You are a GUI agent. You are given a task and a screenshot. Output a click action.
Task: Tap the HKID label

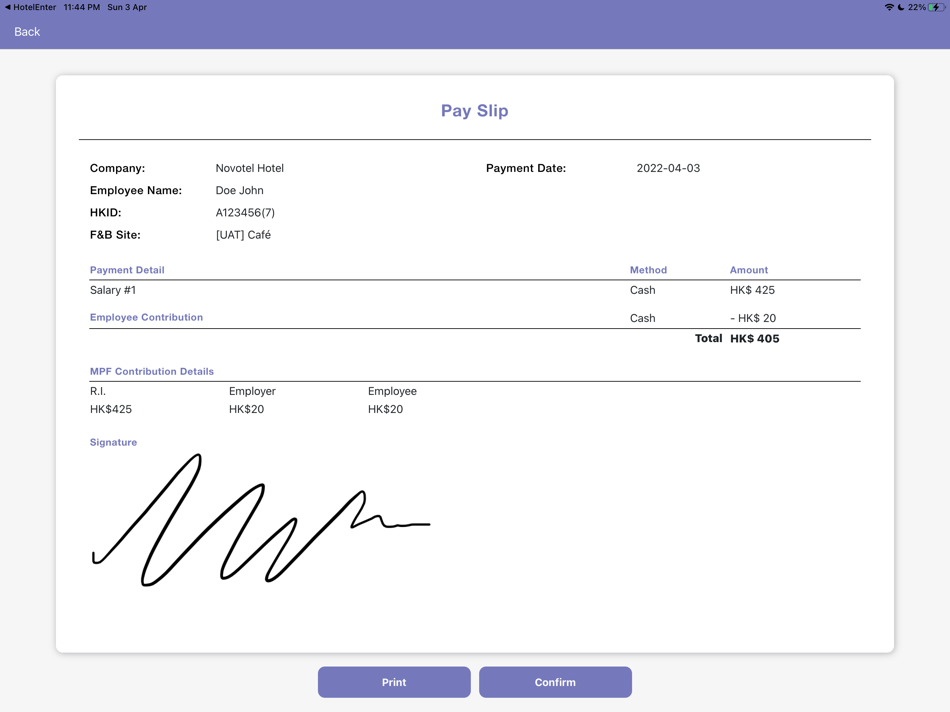[x=105, y=213]
